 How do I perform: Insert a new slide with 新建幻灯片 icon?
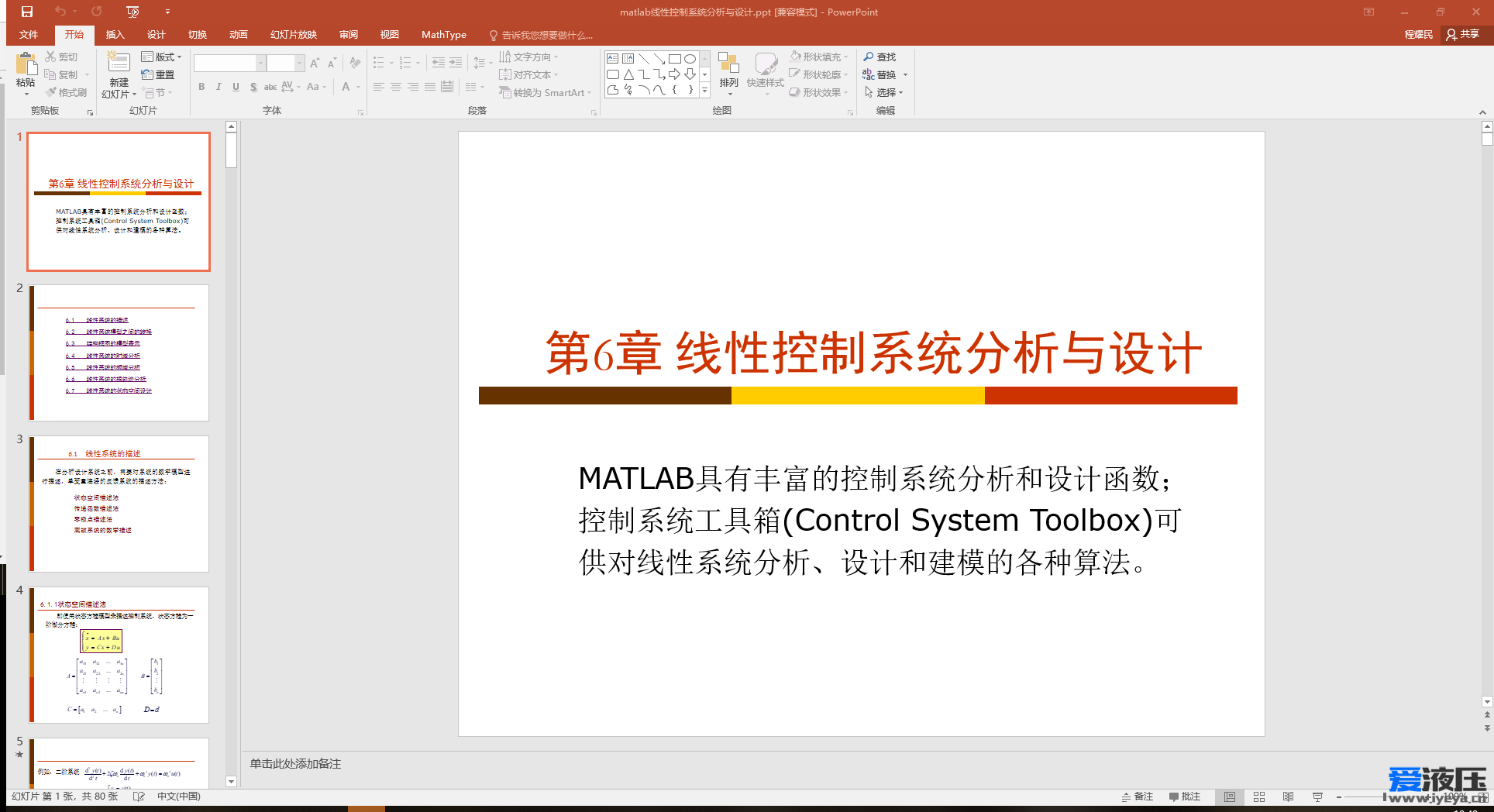[x=119, y=63]
